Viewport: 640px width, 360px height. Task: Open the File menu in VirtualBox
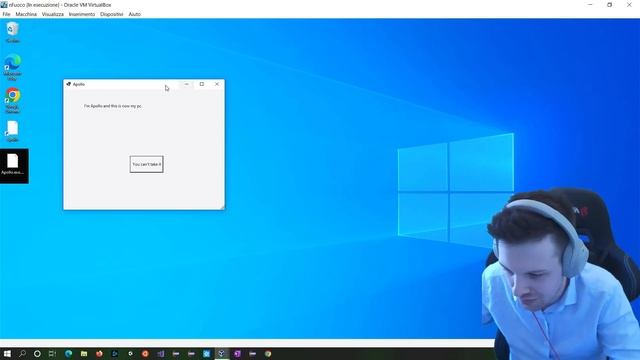(6, 14)
